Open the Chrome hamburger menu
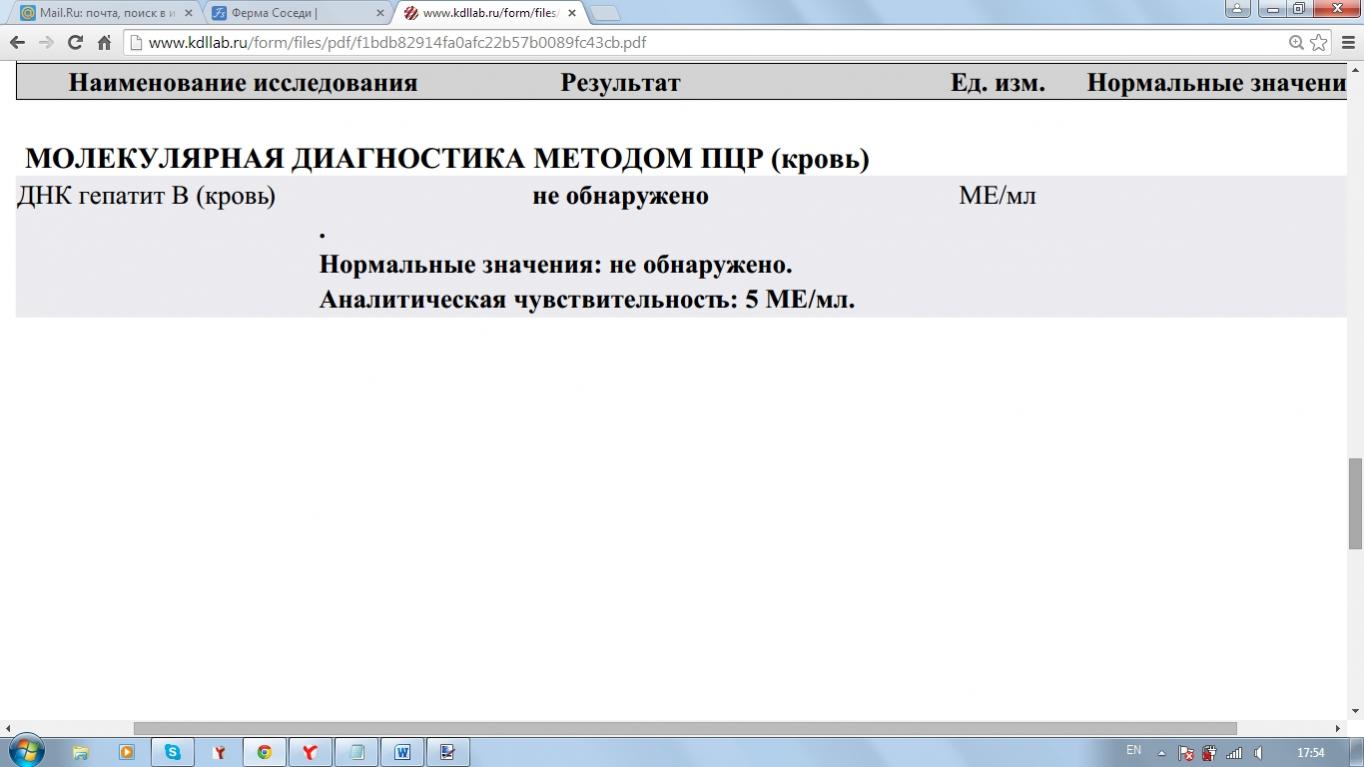Screen dimensions: 1364x767 pos(1347,43)
